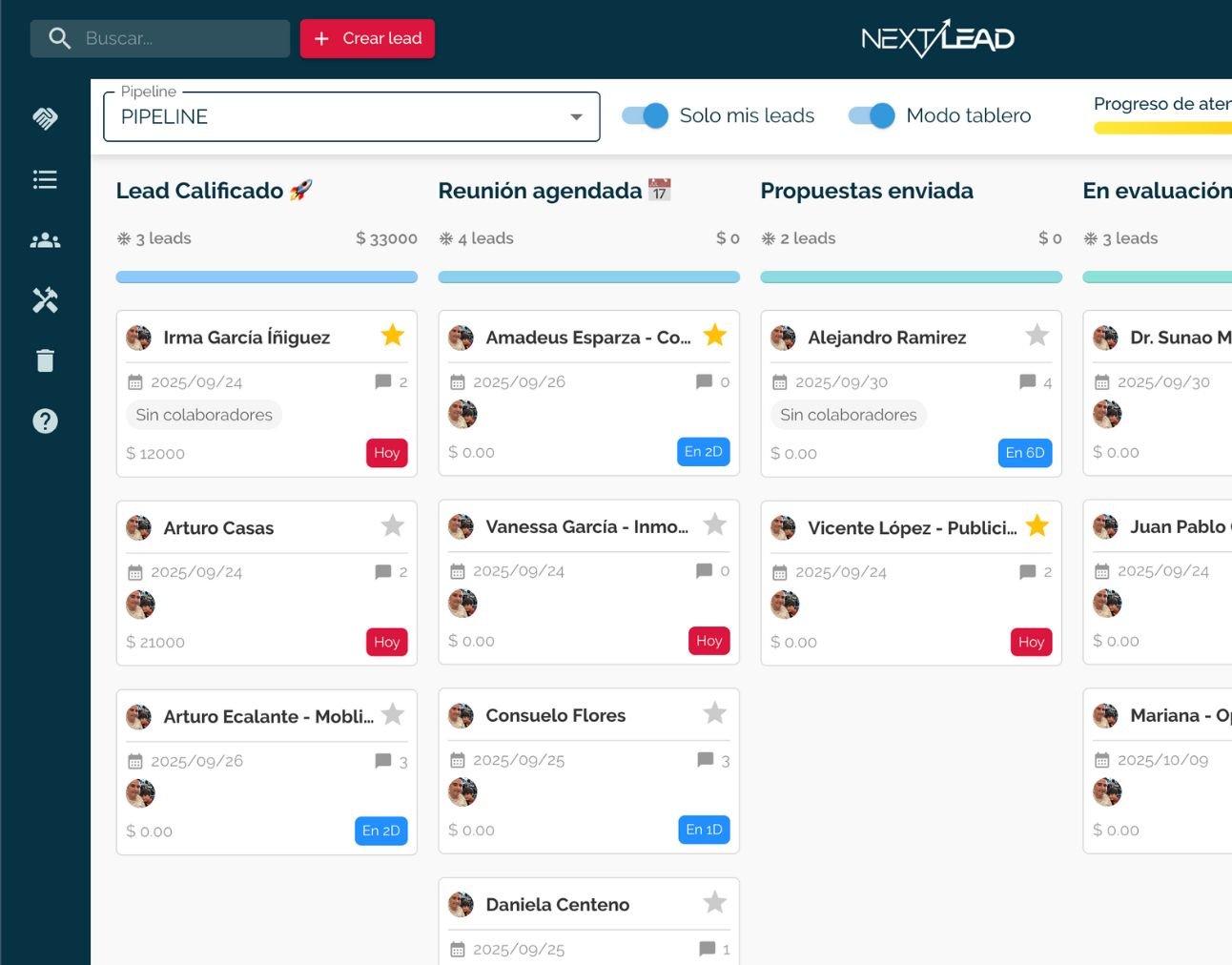
Task: Click the Crear lead button
Action: point(367,38)
